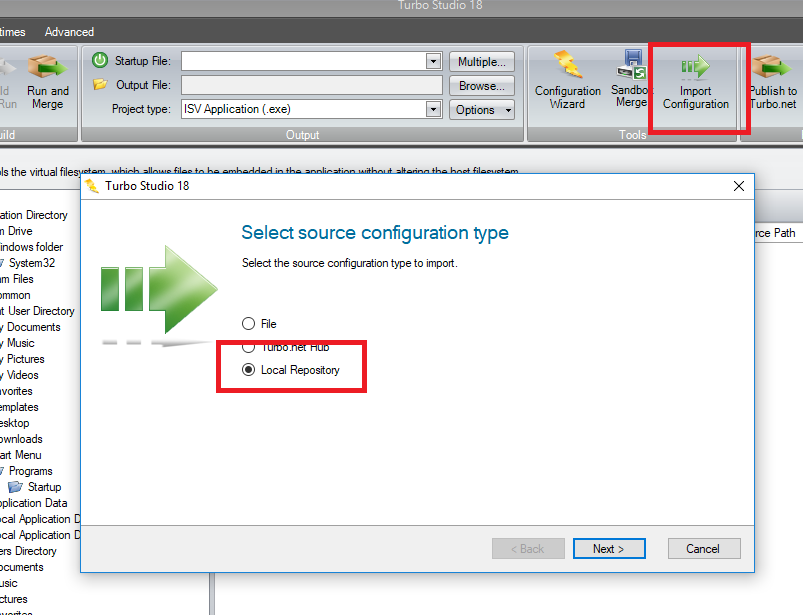Select the Turbo.net Hub radio option
This screenshot has height=615, width=803.
click(248, 347)
